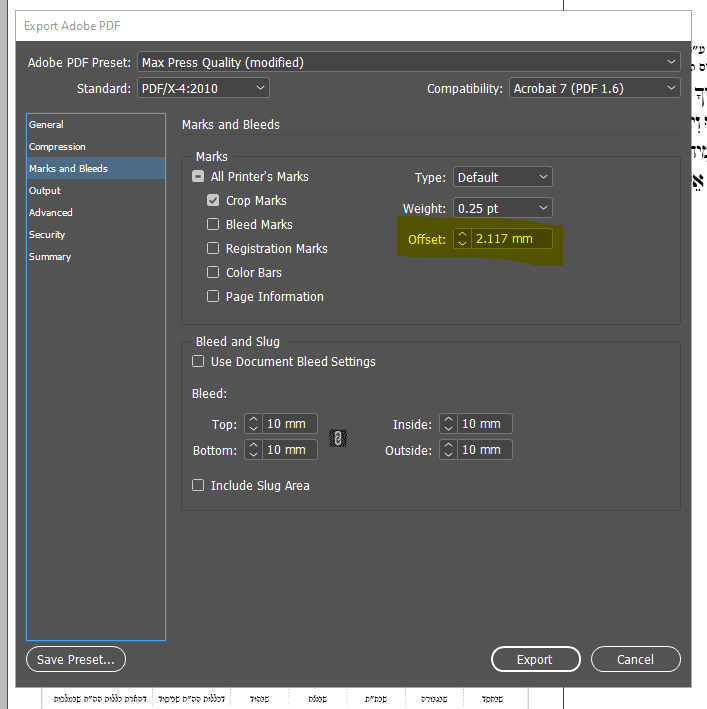Image resolution: width=707 pixels, height=709 pixels.
Task: Open the marks Type dropdown
Action: (x=502, y=177)
